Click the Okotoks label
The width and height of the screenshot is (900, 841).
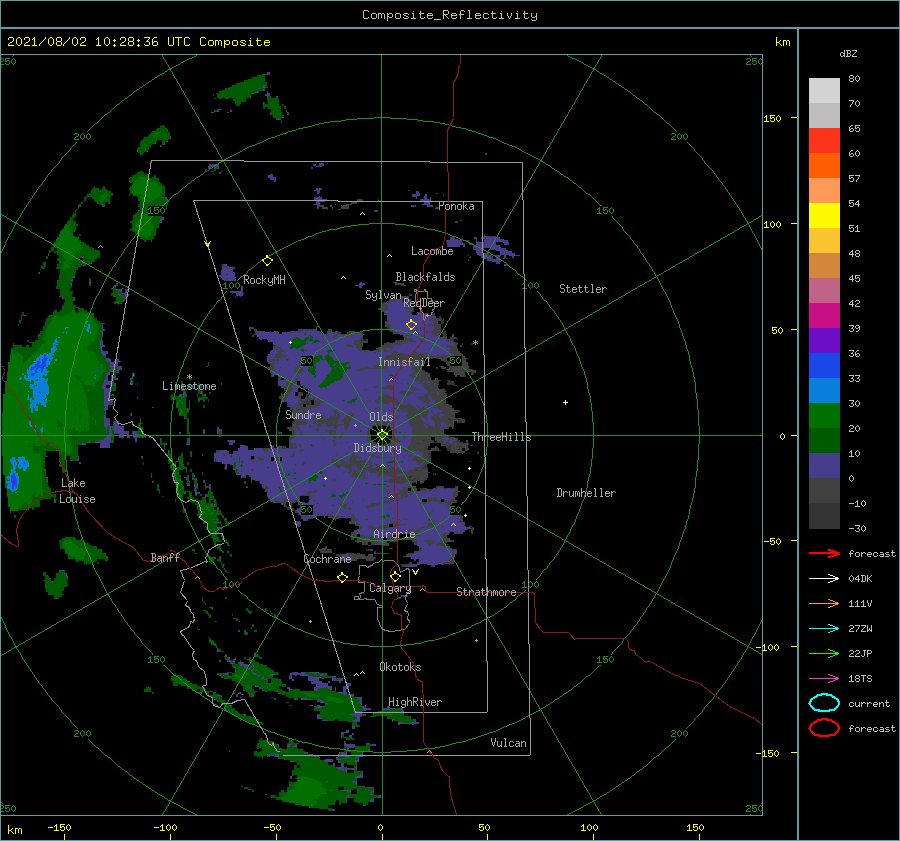pyautogui.click(x=400, y=667)
